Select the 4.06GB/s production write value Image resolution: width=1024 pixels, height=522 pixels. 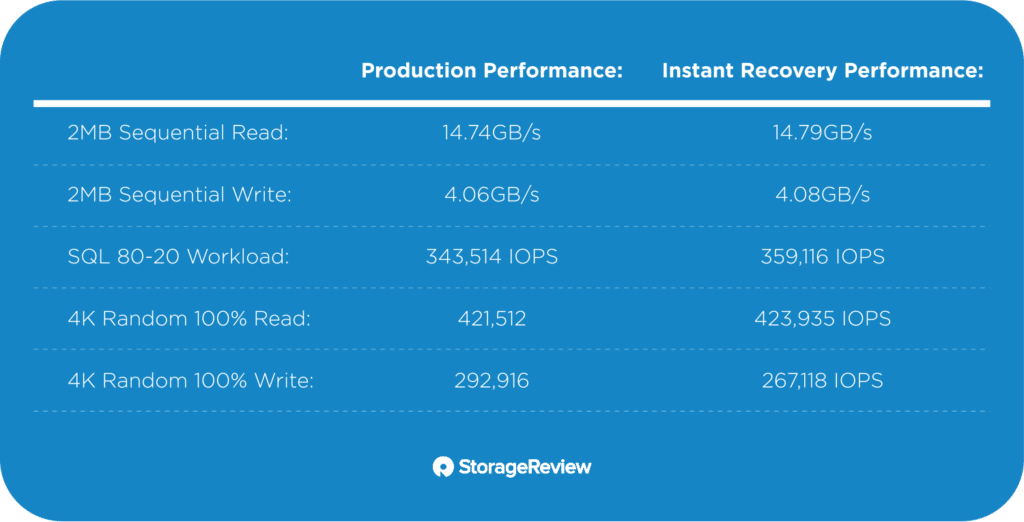pos(492,195)
